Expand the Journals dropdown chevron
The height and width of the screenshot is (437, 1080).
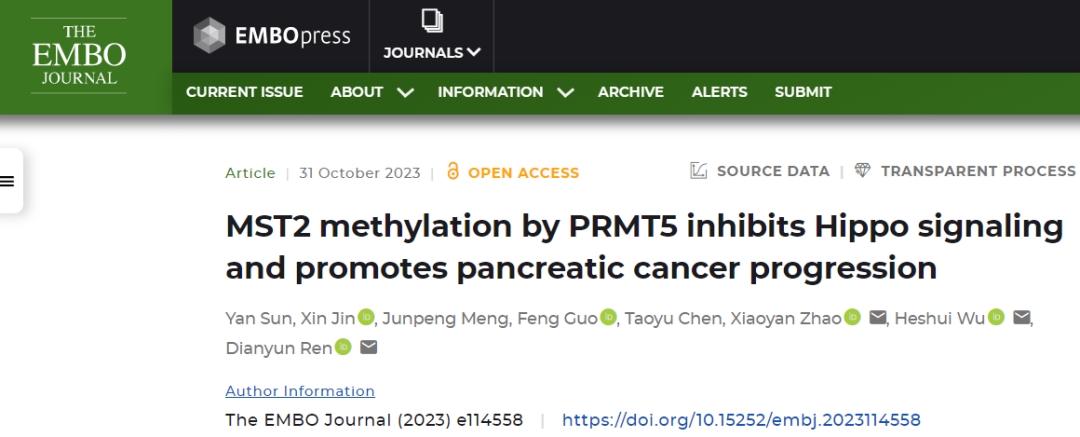tap(474, 52)
